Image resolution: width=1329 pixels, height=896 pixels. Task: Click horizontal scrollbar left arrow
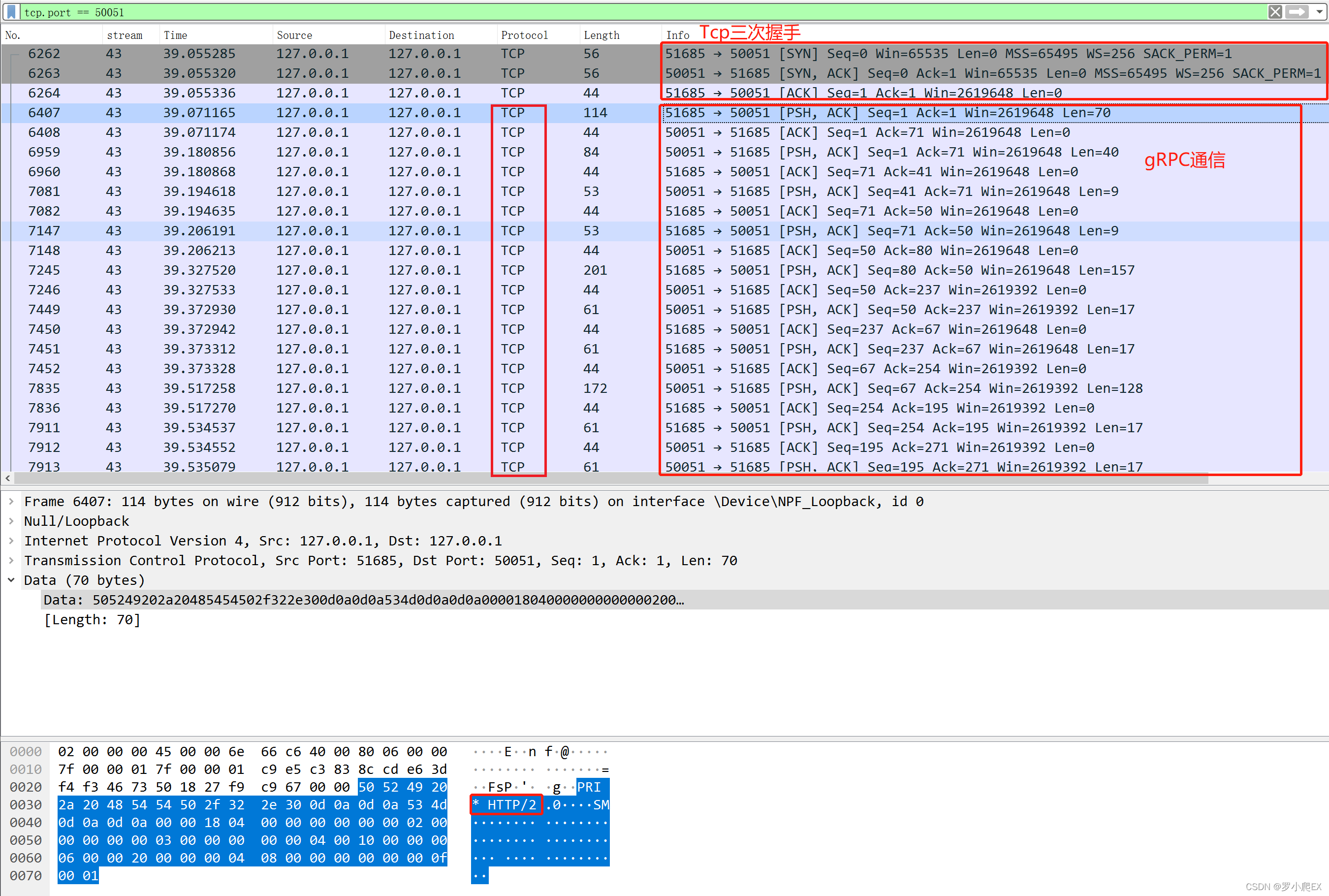tap(7, 479)
